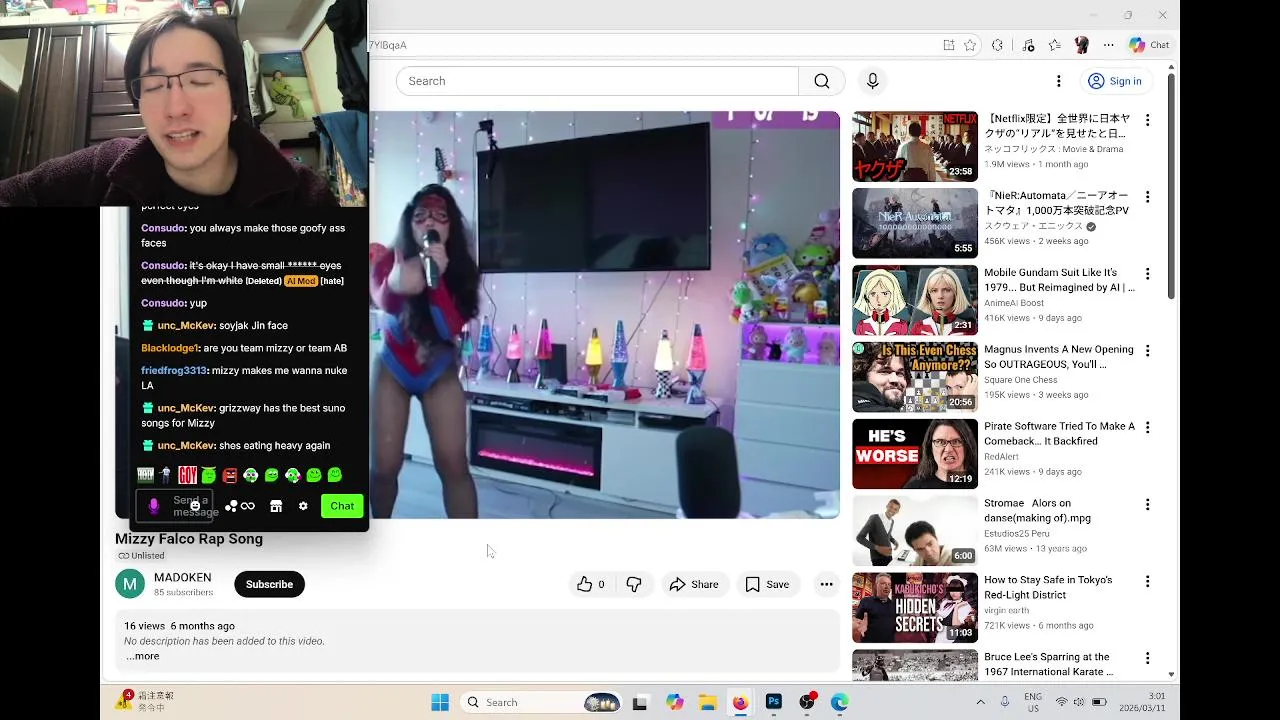Select the red GOY emote

187,476
